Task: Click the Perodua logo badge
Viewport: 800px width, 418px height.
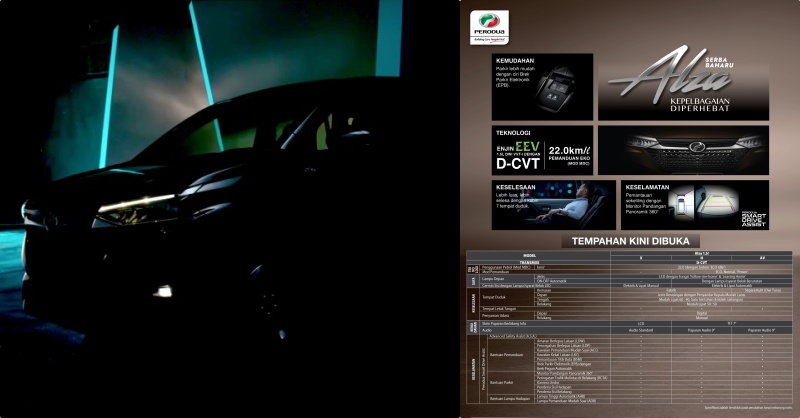Action: [x=489, y=28]
